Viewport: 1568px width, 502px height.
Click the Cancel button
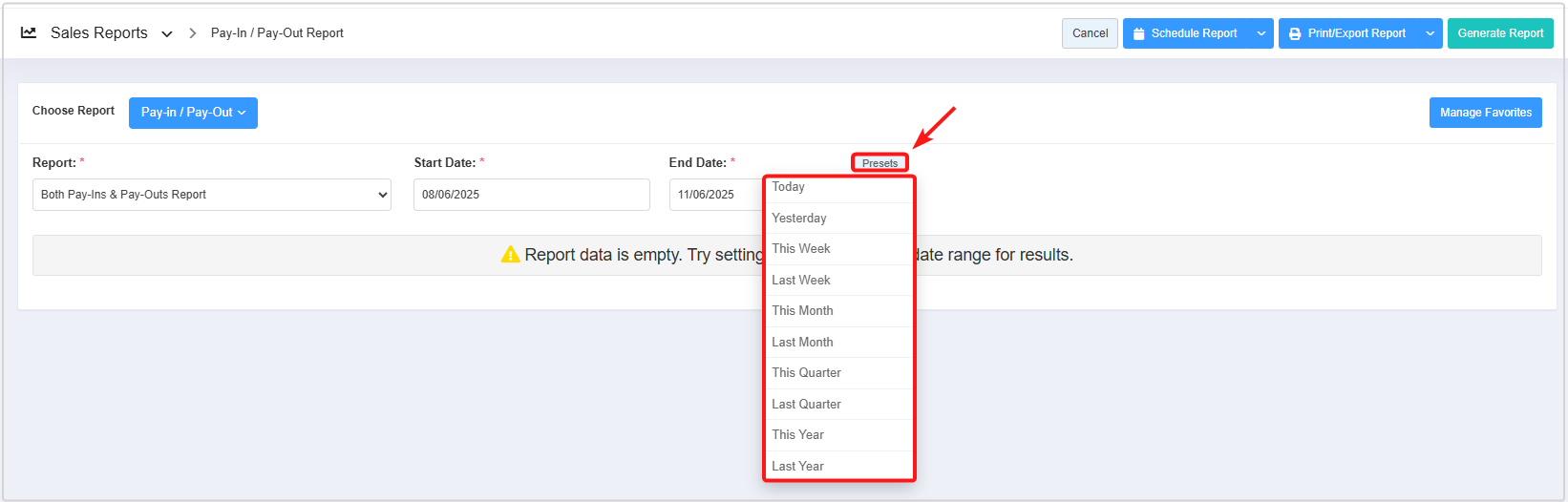tap(1090, 33)
